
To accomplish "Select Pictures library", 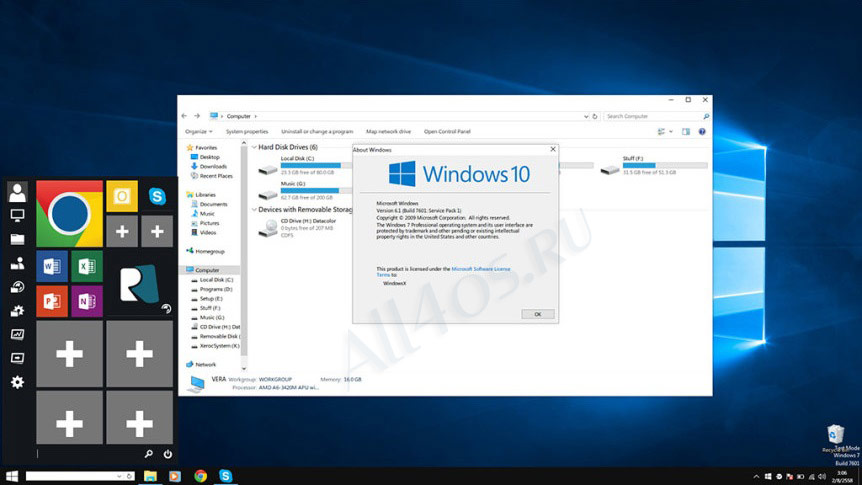I will click(x=209, y=223).
